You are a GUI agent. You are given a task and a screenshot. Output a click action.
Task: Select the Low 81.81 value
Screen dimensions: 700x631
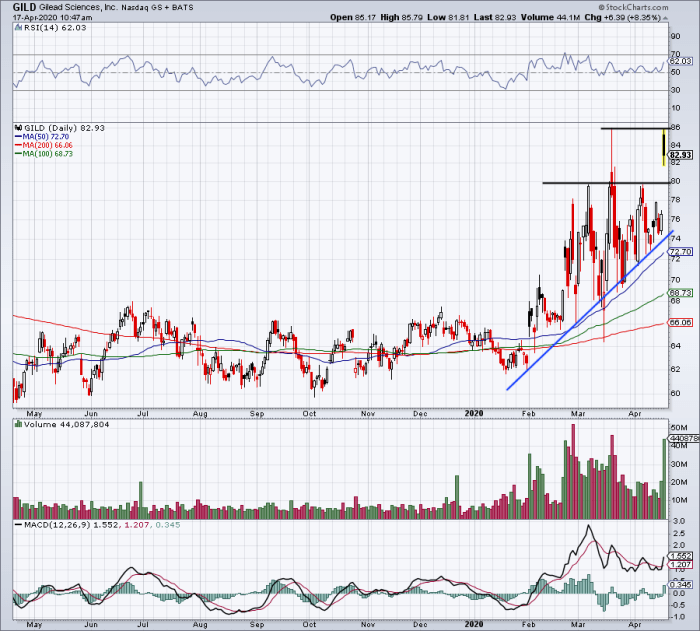[x=448, y=17]
